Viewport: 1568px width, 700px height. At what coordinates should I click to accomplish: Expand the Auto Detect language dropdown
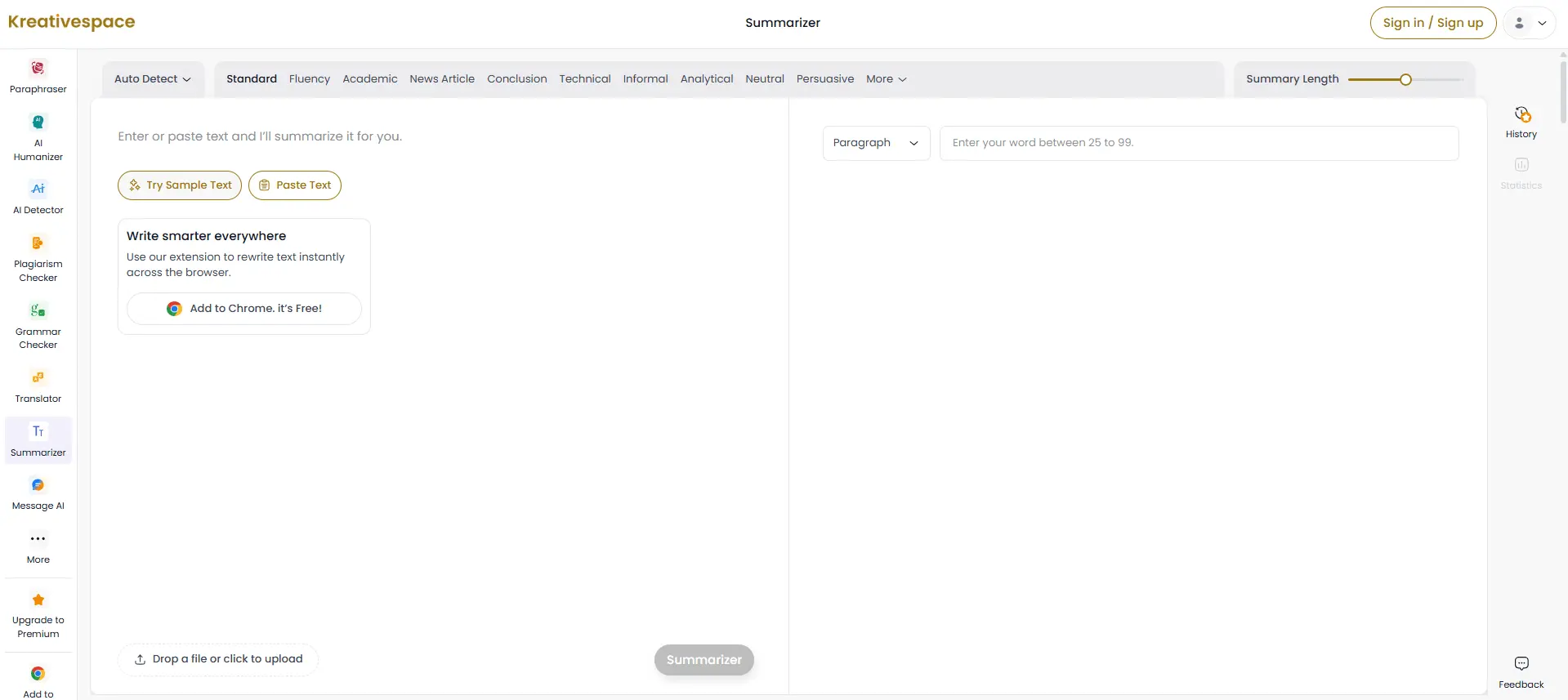(x=153, y=79)
